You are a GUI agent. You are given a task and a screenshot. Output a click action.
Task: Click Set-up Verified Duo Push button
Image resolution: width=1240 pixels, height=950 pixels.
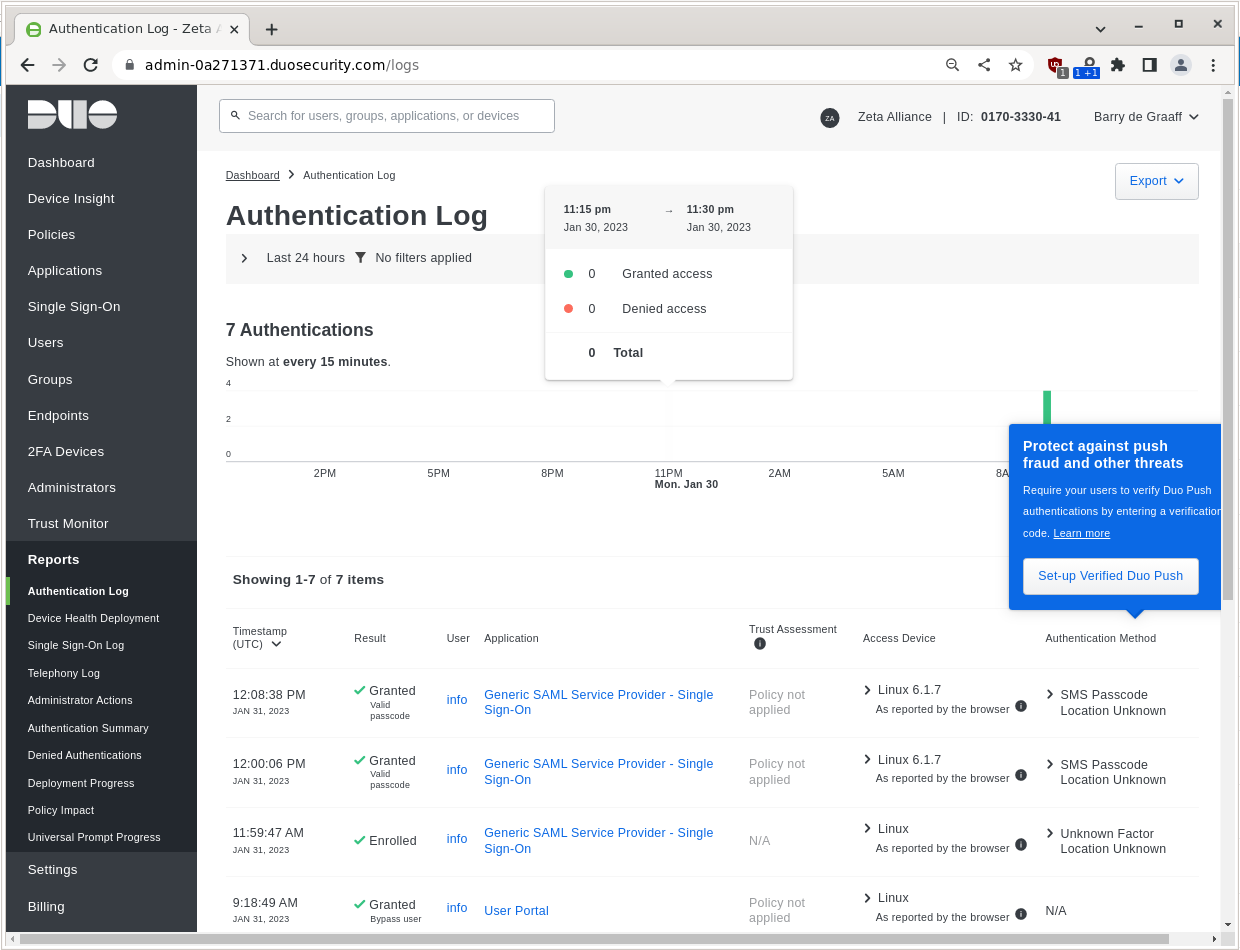click(x=1110, y=576)
